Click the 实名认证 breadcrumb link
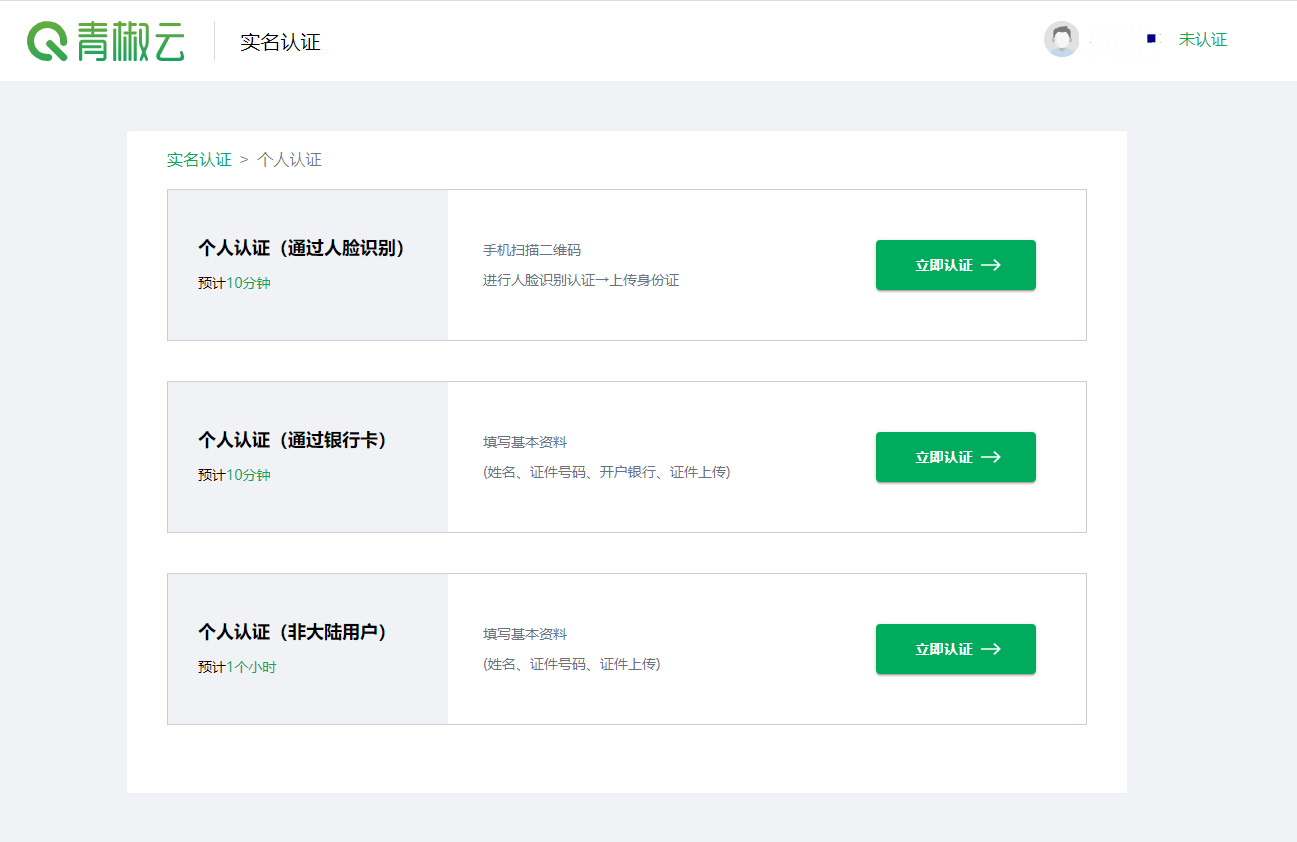1297x842 pixels. point(199,160)
